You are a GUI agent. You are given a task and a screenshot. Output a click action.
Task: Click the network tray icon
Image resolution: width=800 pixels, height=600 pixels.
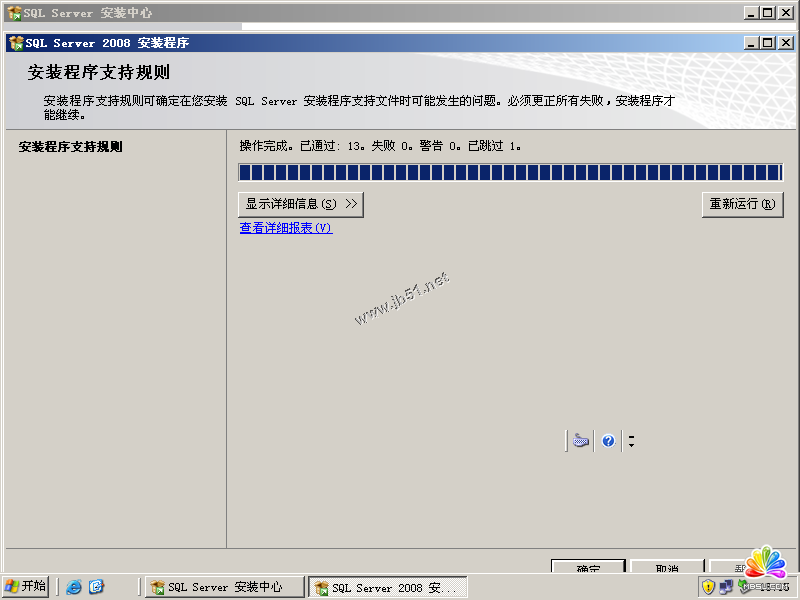(x=728, y=587)
